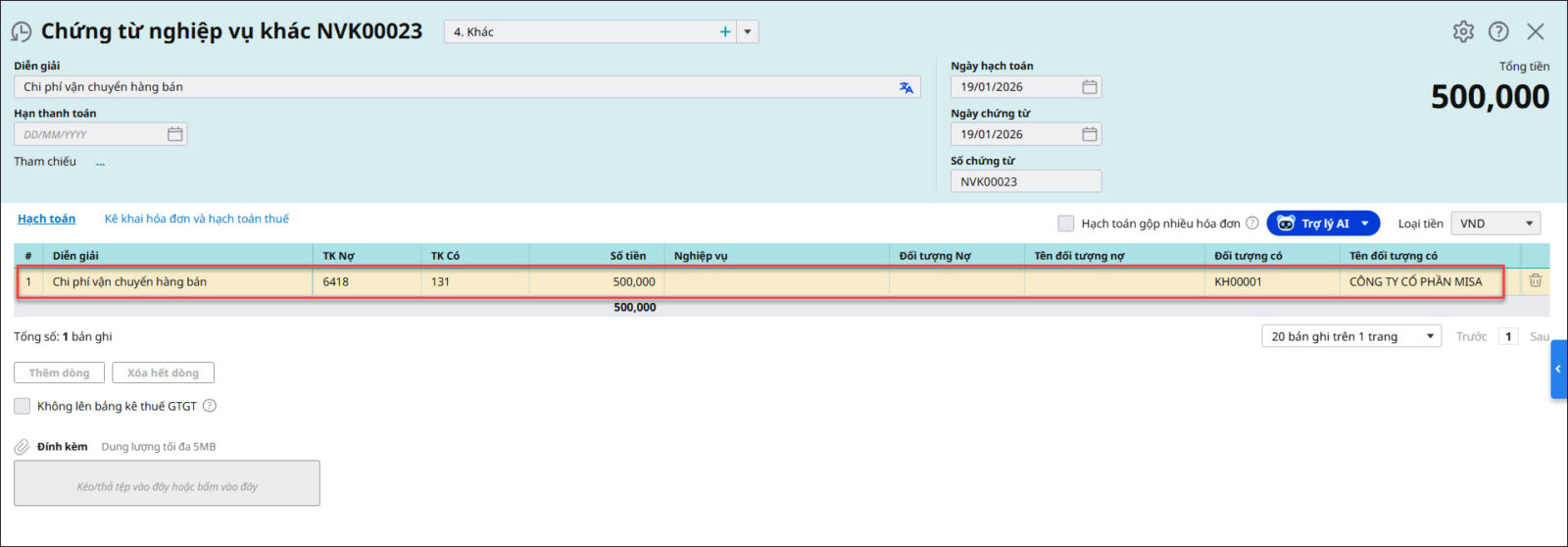Image resolution: width=1568 pixels, height=547 pixels.
Task: Open Kê khai hóa đơn và hạch toán thuế tab
Action: click(197, 219)
